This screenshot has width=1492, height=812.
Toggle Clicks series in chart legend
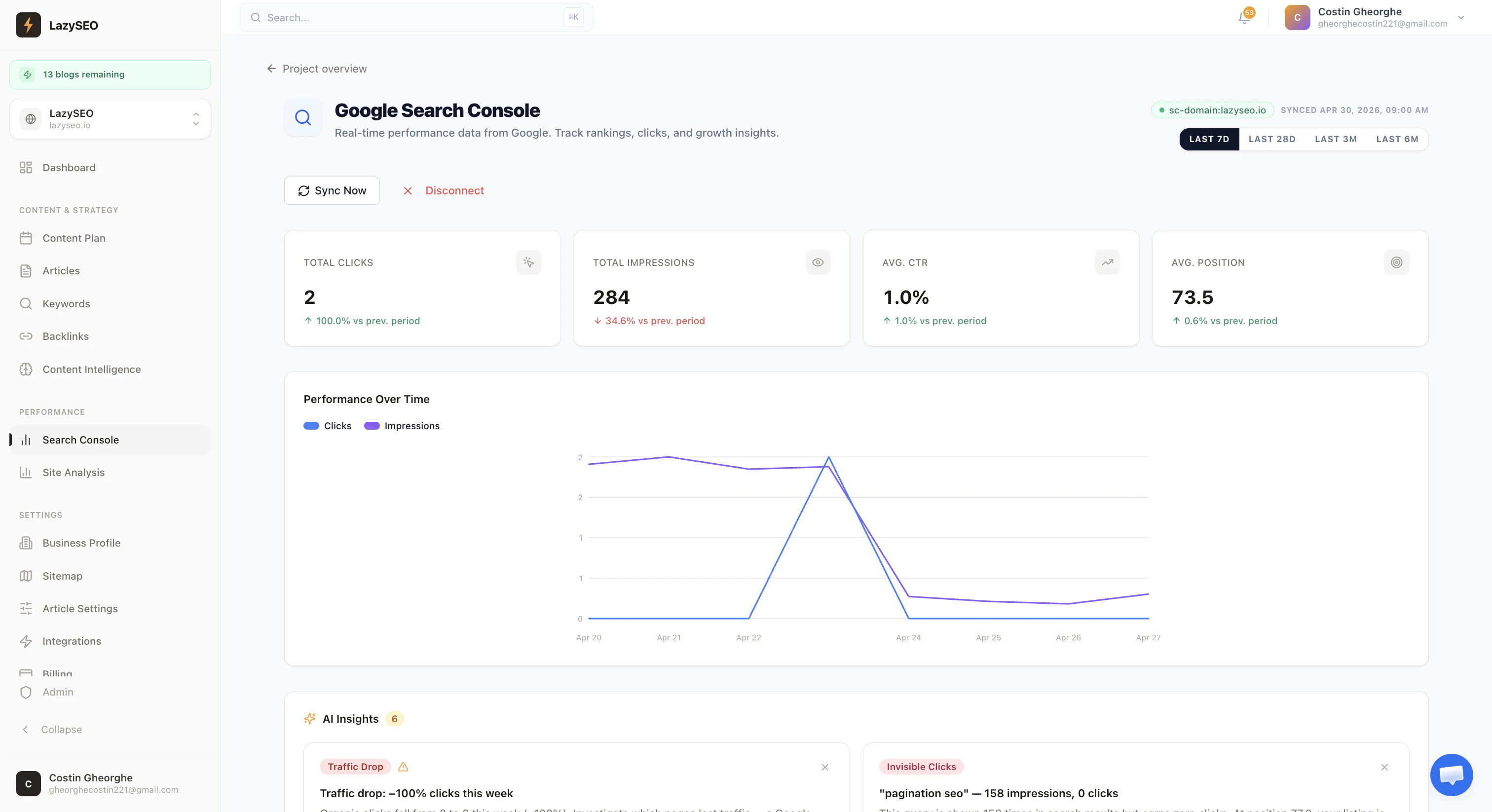(x=327, y=426)
